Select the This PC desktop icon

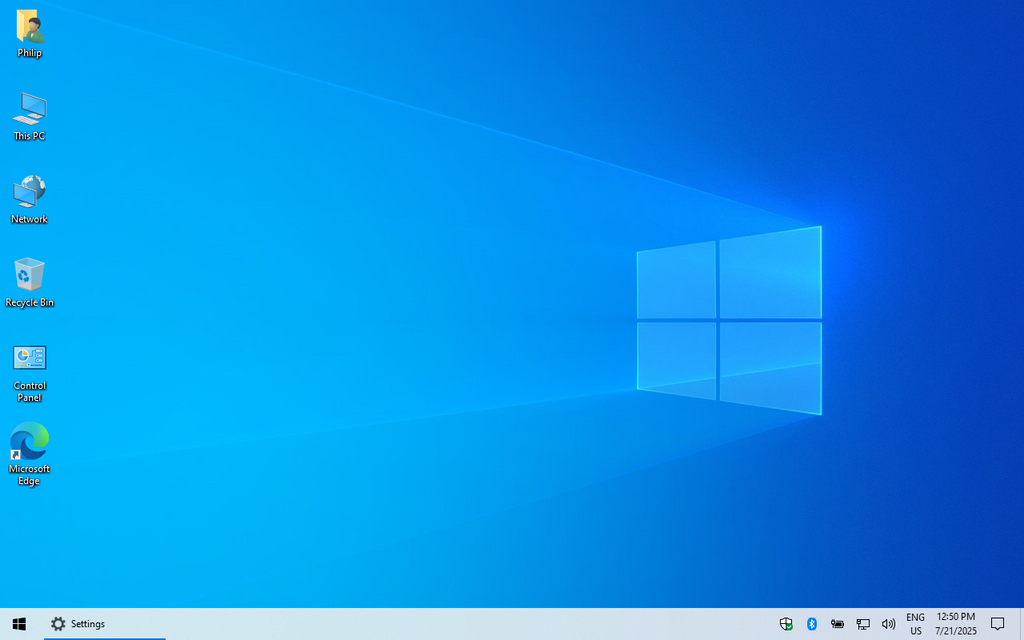(x=29, y=117)
